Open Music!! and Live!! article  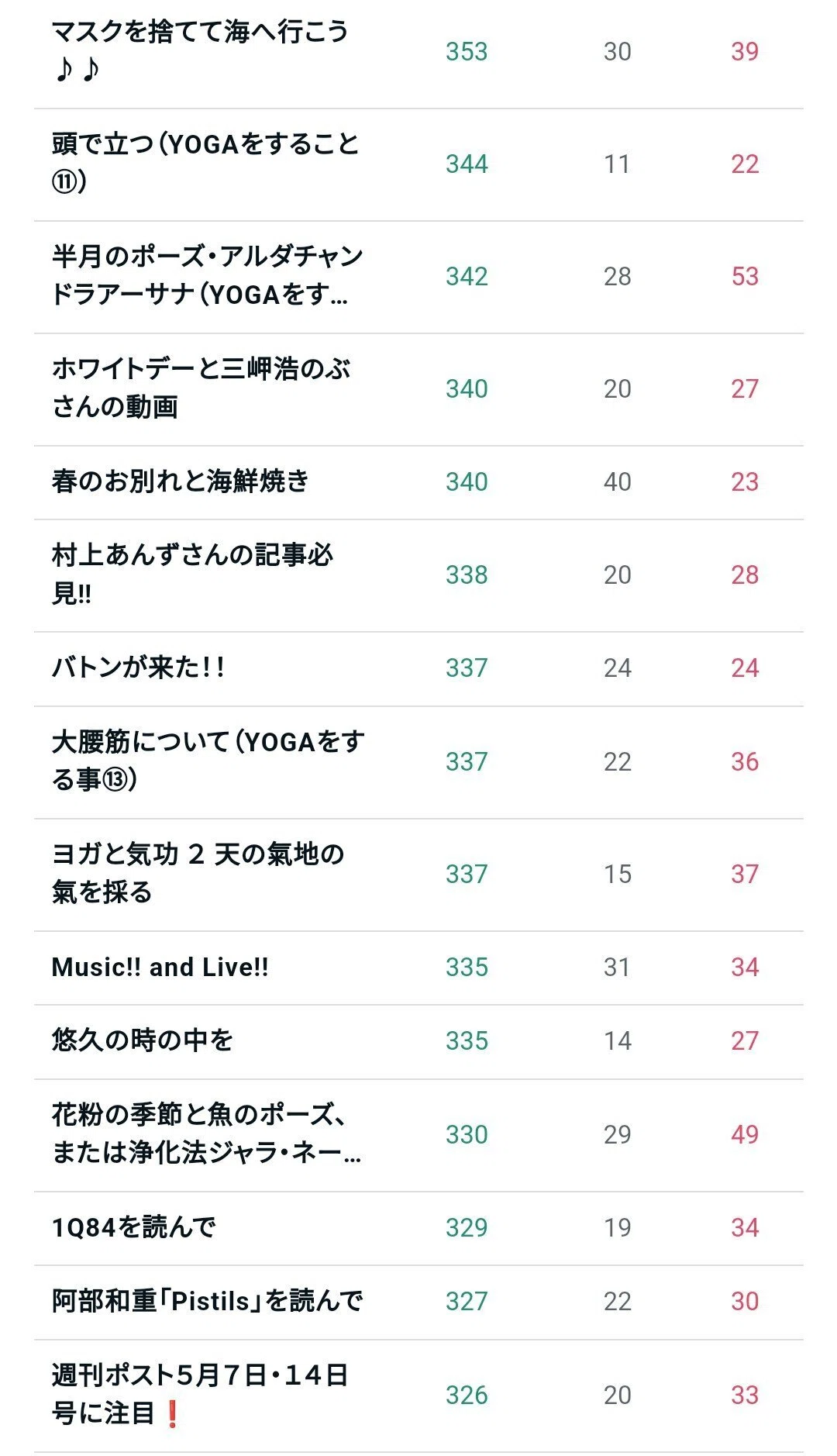click(x=160, y=967)
